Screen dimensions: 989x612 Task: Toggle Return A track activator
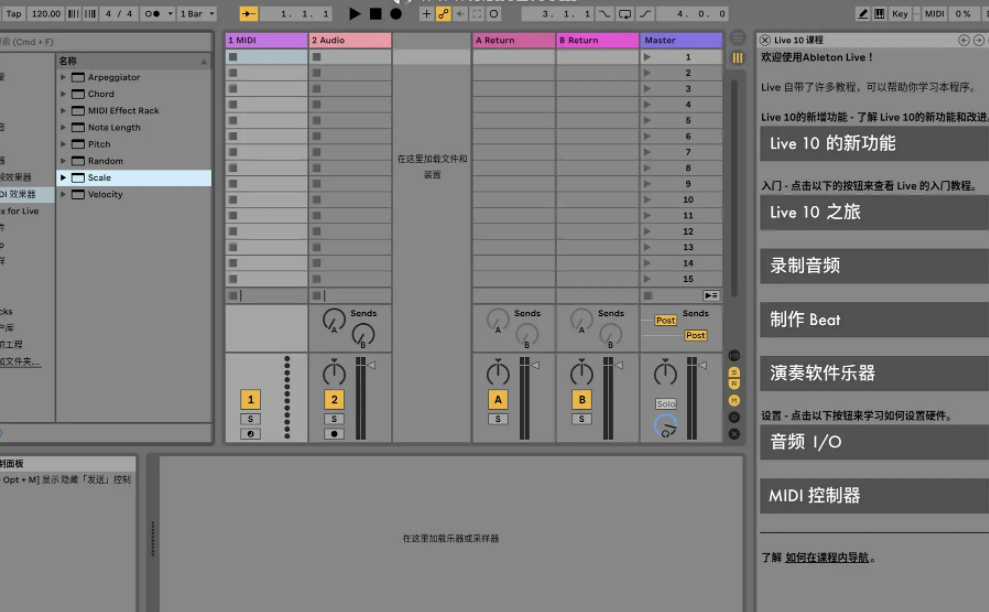(498, 399)
